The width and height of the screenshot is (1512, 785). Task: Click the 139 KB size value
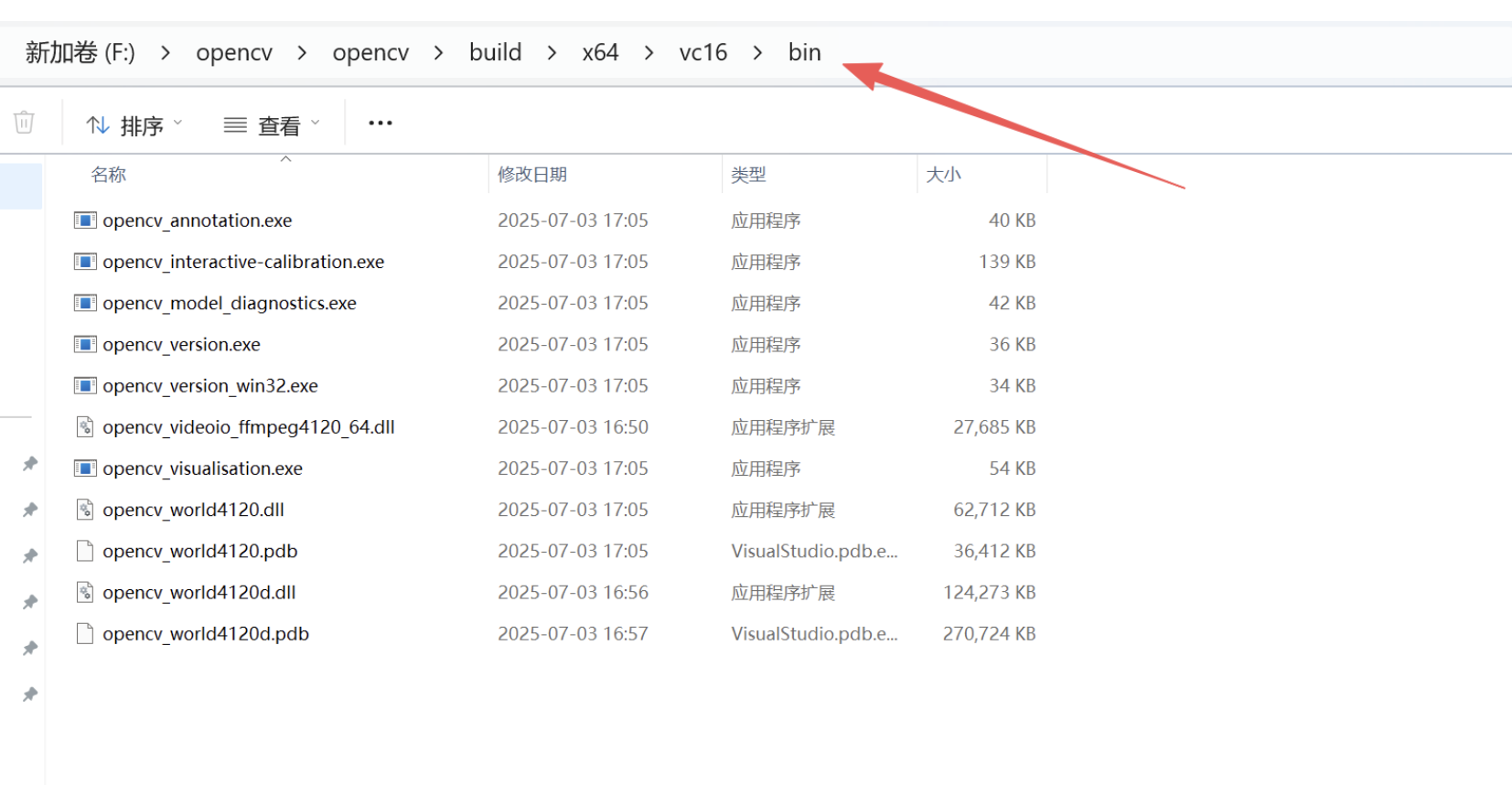[x=1007, y=262]
